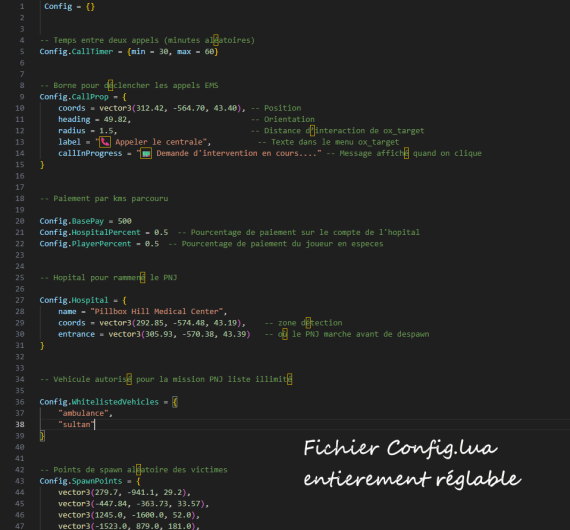The image size is (570, 530).
Task: Click the "Pillbox Hill Medical Center" string
Action: tap(156, 312)
